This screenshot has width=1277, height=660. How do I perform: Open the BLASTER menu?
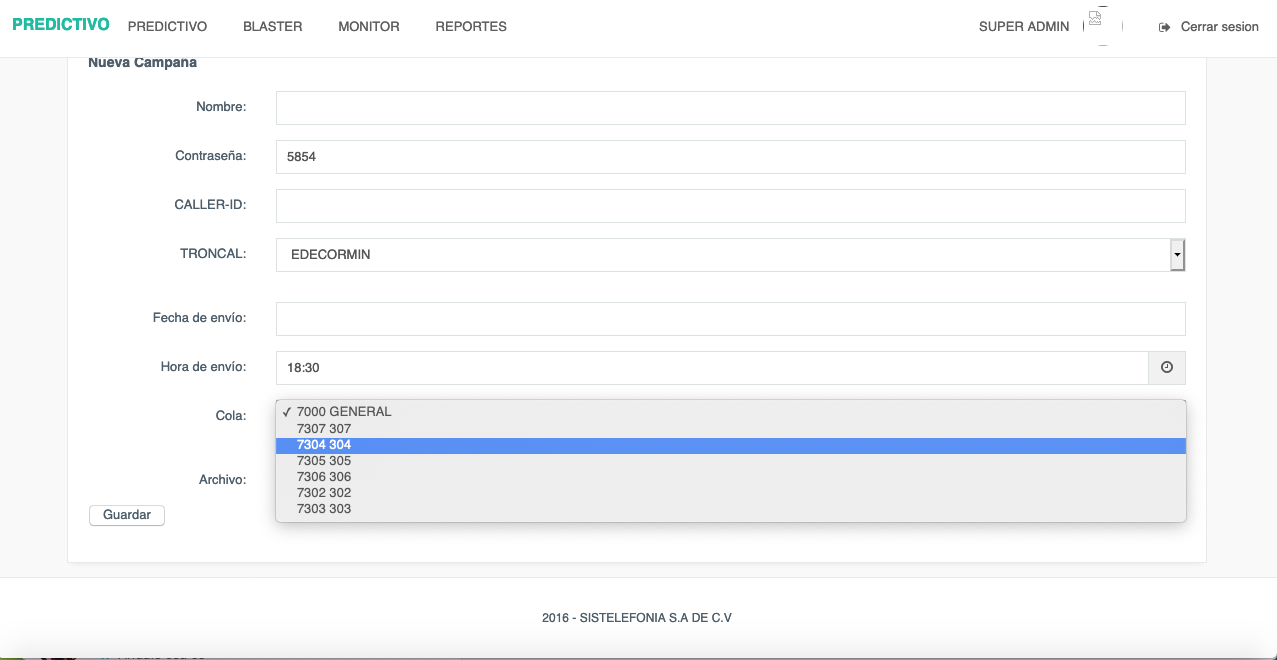pyautogui.click(x=272, y=27)
